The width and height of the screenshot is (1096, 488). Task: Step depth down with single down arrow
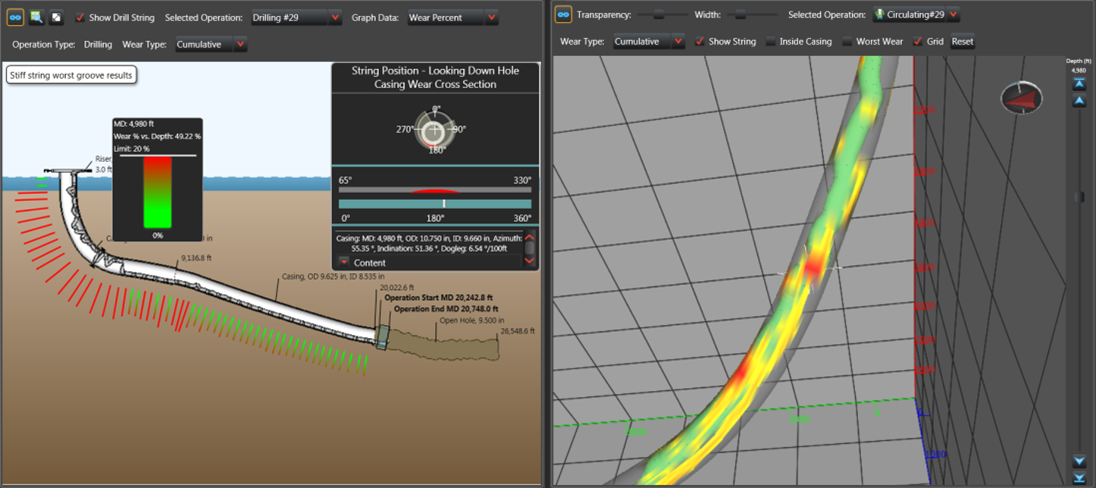(1079, 461)
